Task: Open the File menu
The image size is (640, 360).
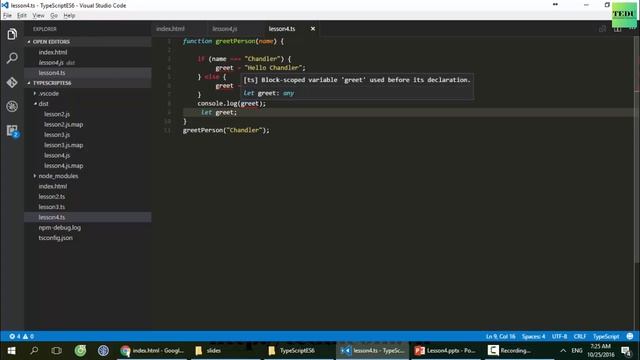Action: click(x=7, y=16)
